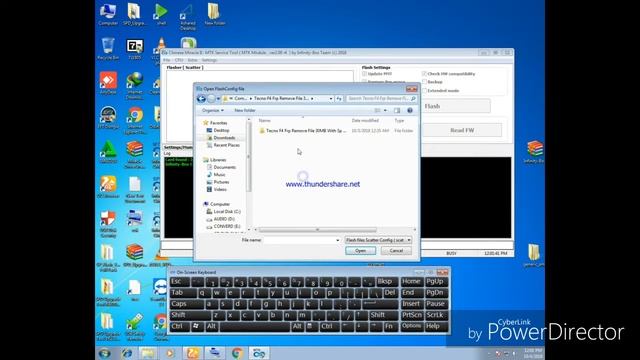
Task: Click the change view icon in the dialog toolbar
Action: point(378,111)
